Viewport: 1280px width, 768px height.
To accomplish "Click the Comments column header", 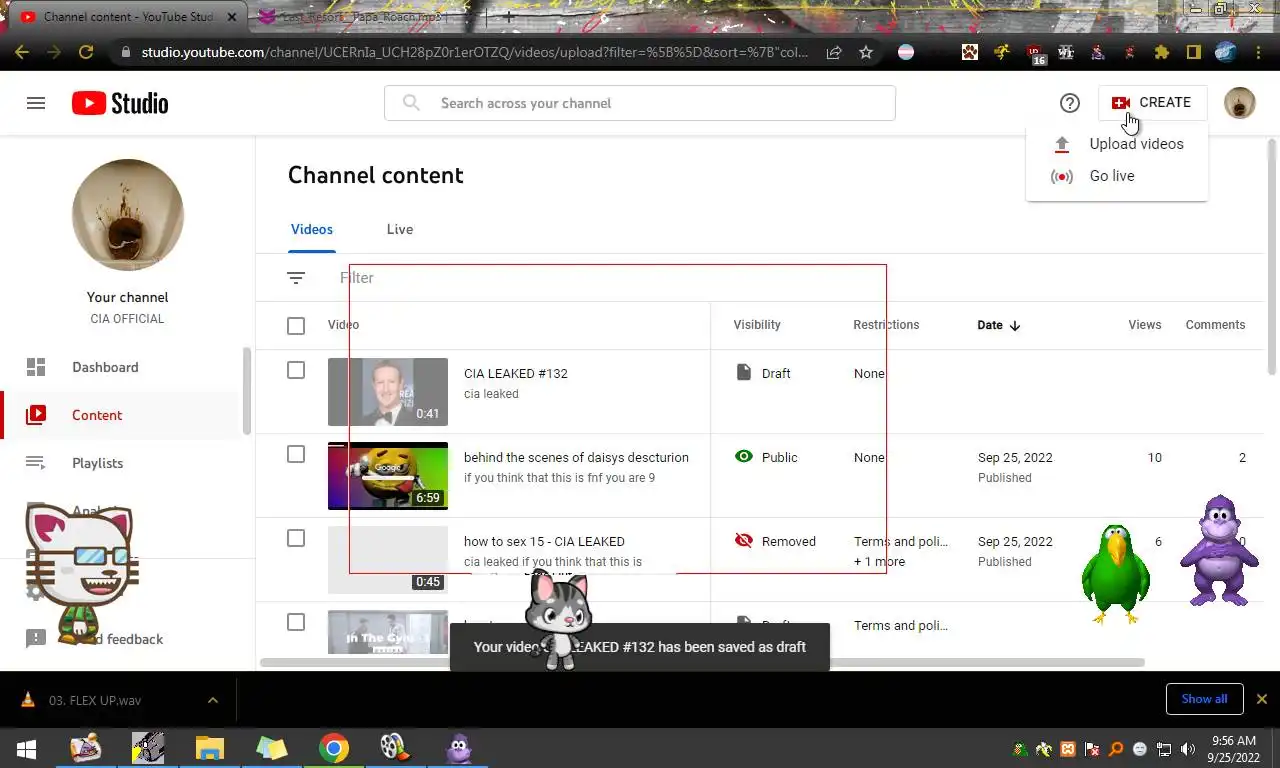I will point(1215,325).
